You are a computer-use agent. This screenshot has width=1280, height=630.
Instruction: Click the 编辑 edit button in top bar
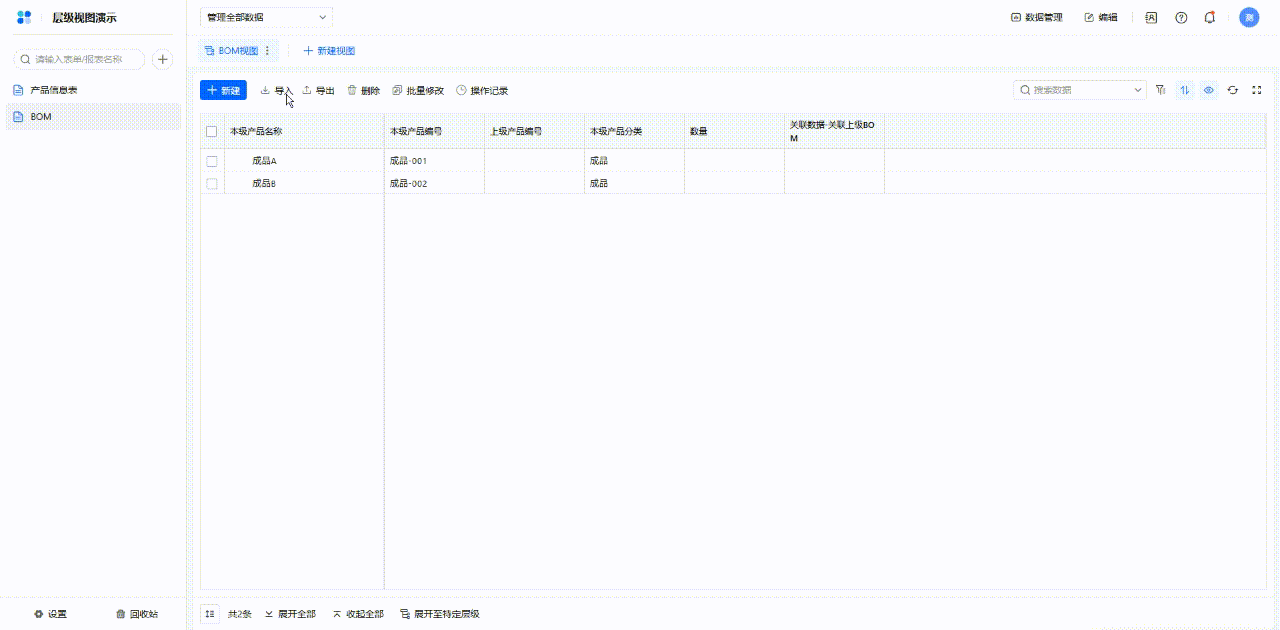click(1101, 17)
